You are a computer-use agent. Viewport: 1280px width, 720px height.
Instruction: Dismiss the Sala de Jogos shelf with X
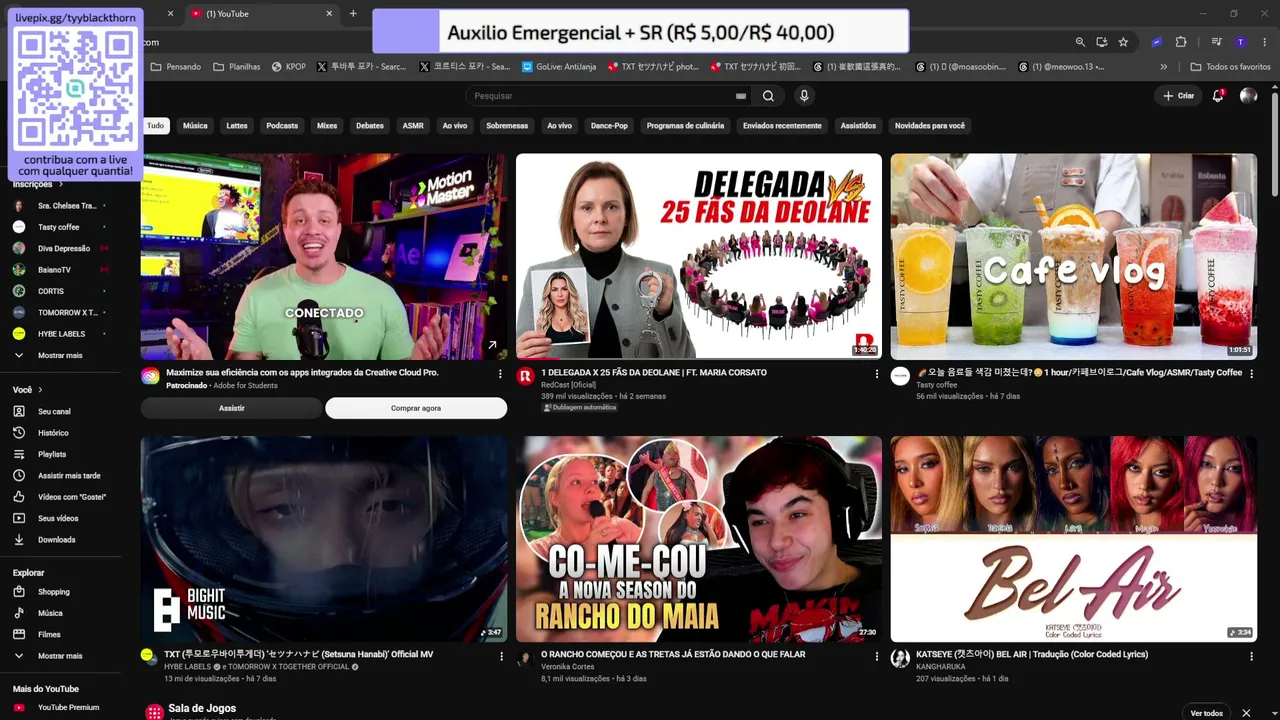tap(1246, 713)
